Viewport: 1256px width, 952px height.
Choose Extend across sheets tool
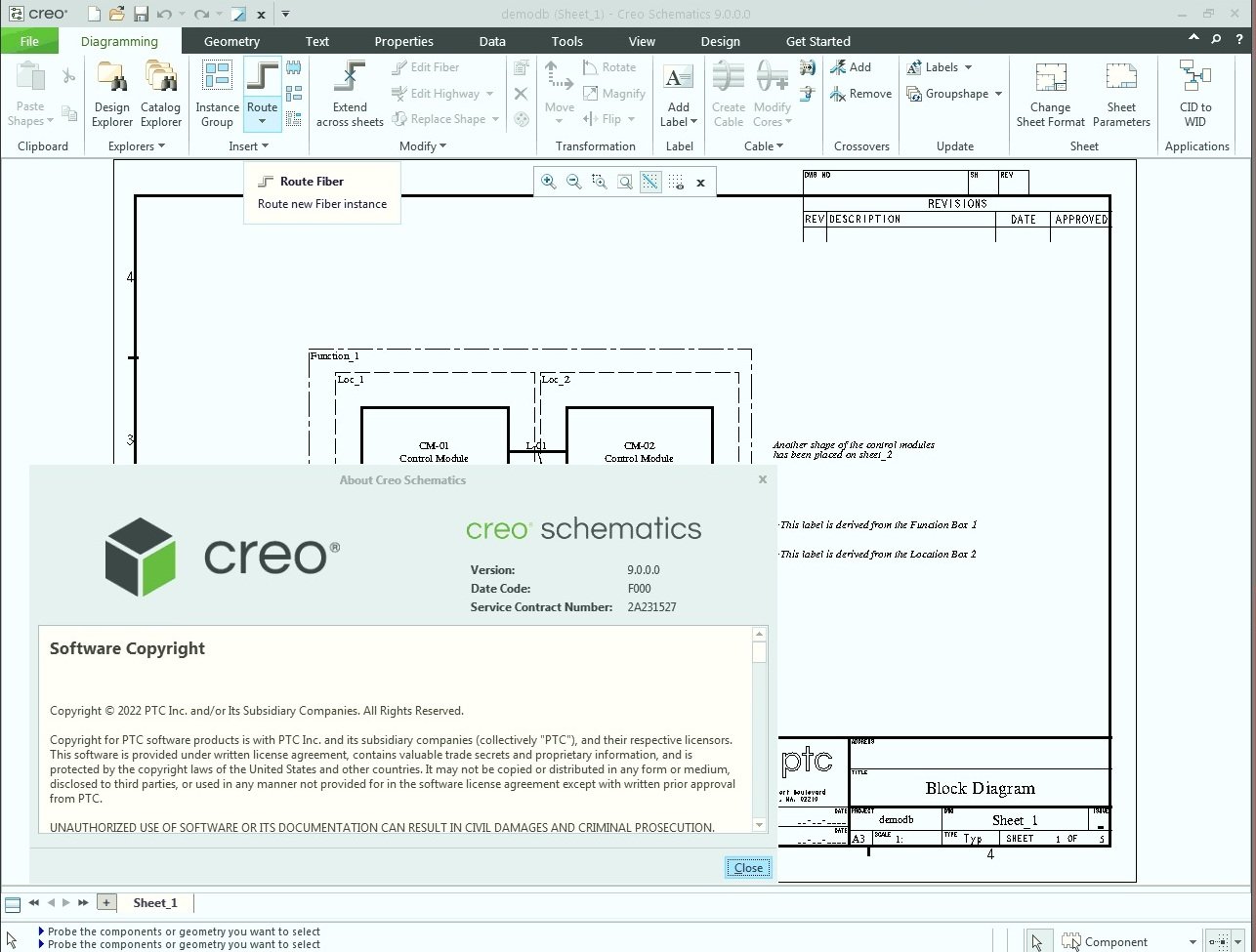coord(350,94)
